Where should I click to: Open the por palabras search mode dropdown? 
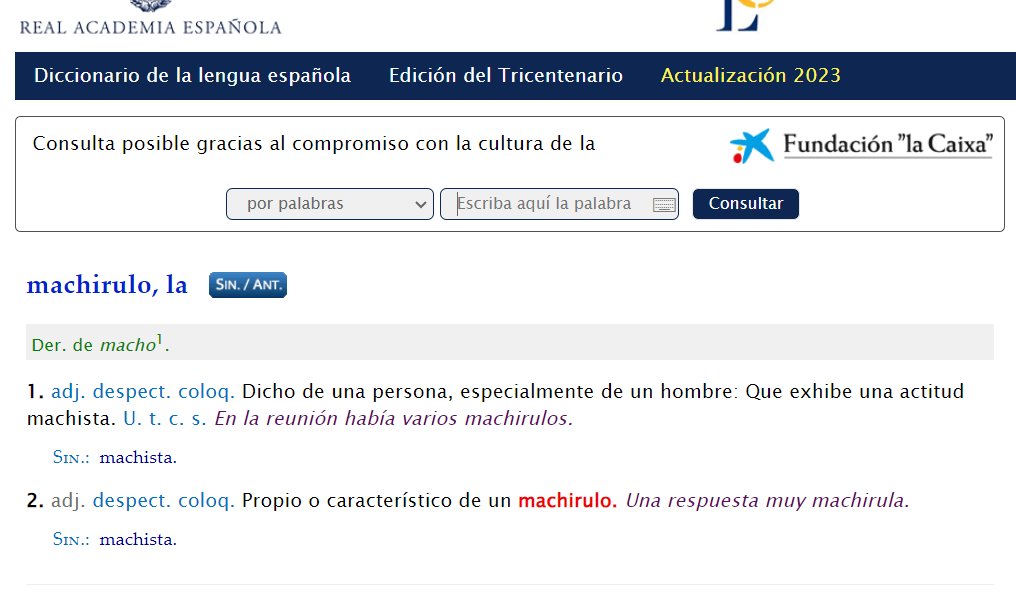329,204
